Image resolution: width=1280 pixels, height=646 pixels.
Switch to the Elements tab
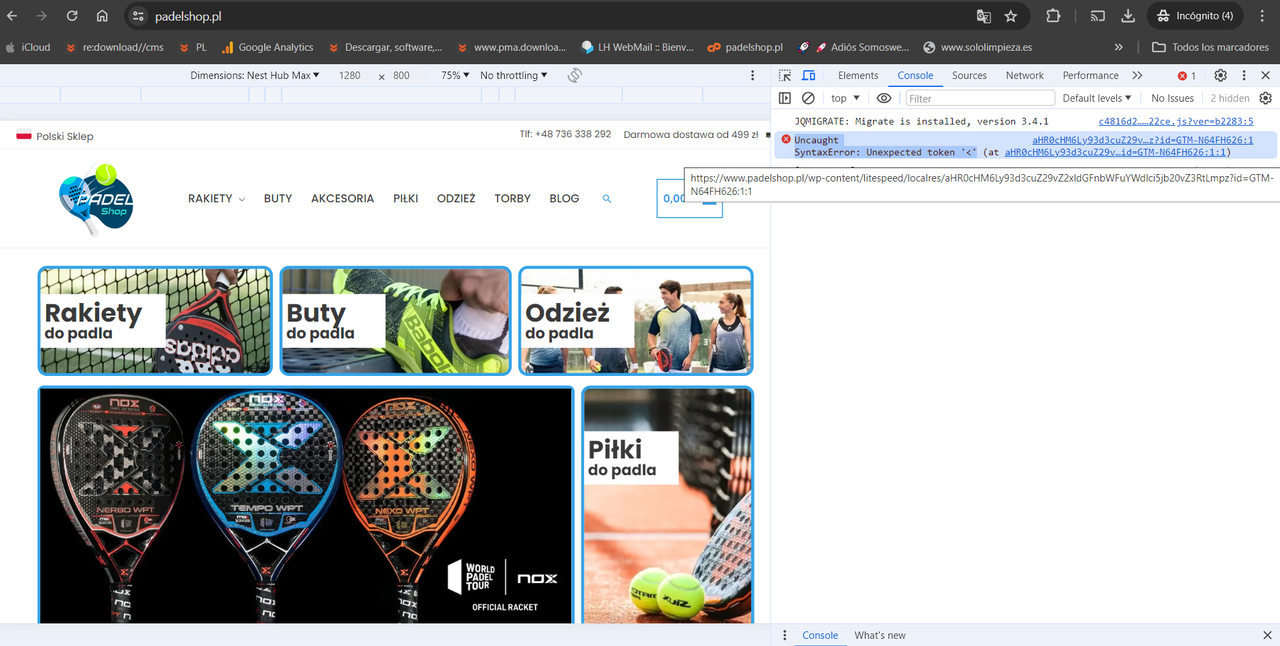pos(858,75)
